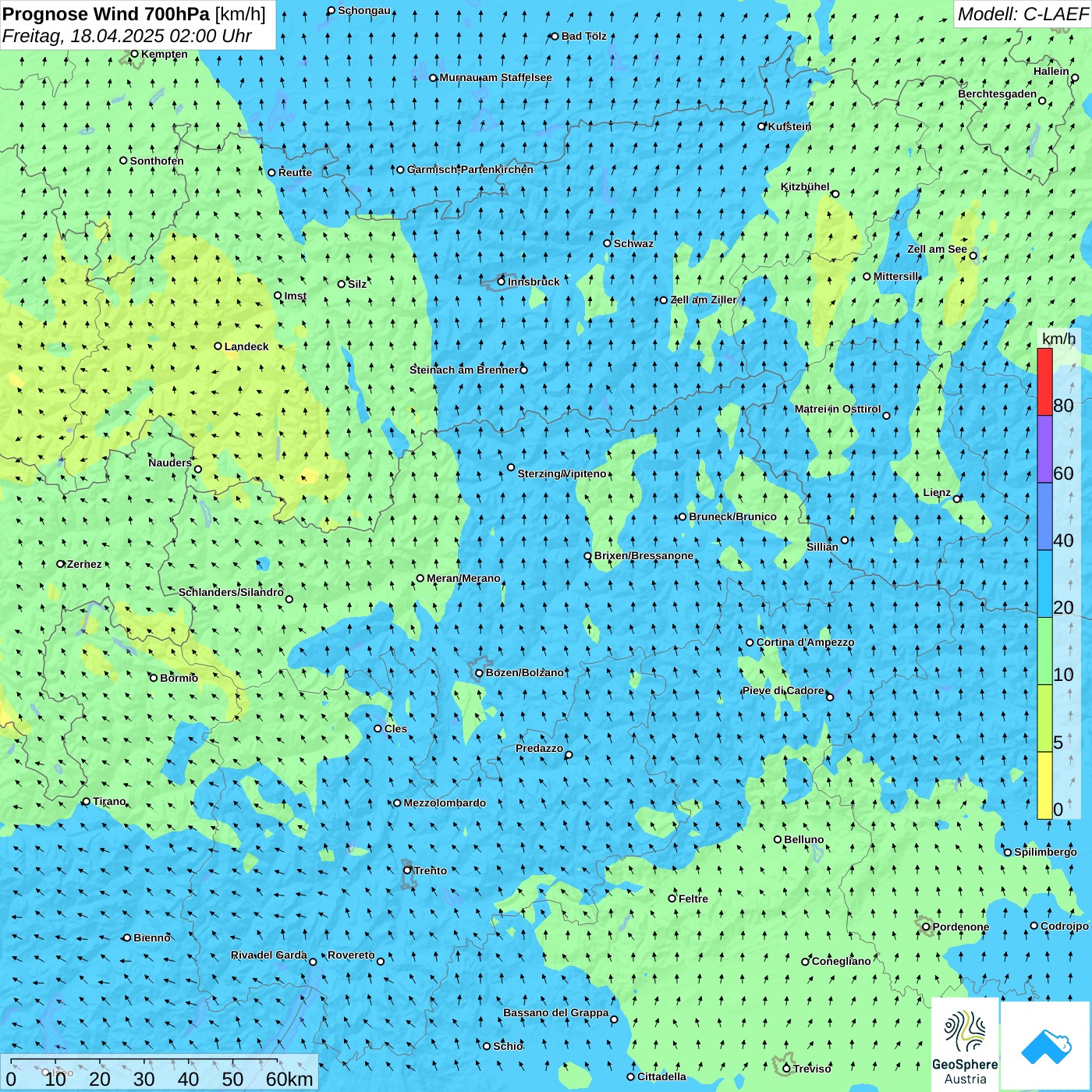Click the 'Meran/Merano' map label
This screenshot has width=1092, height=1092.
point(463,579)
